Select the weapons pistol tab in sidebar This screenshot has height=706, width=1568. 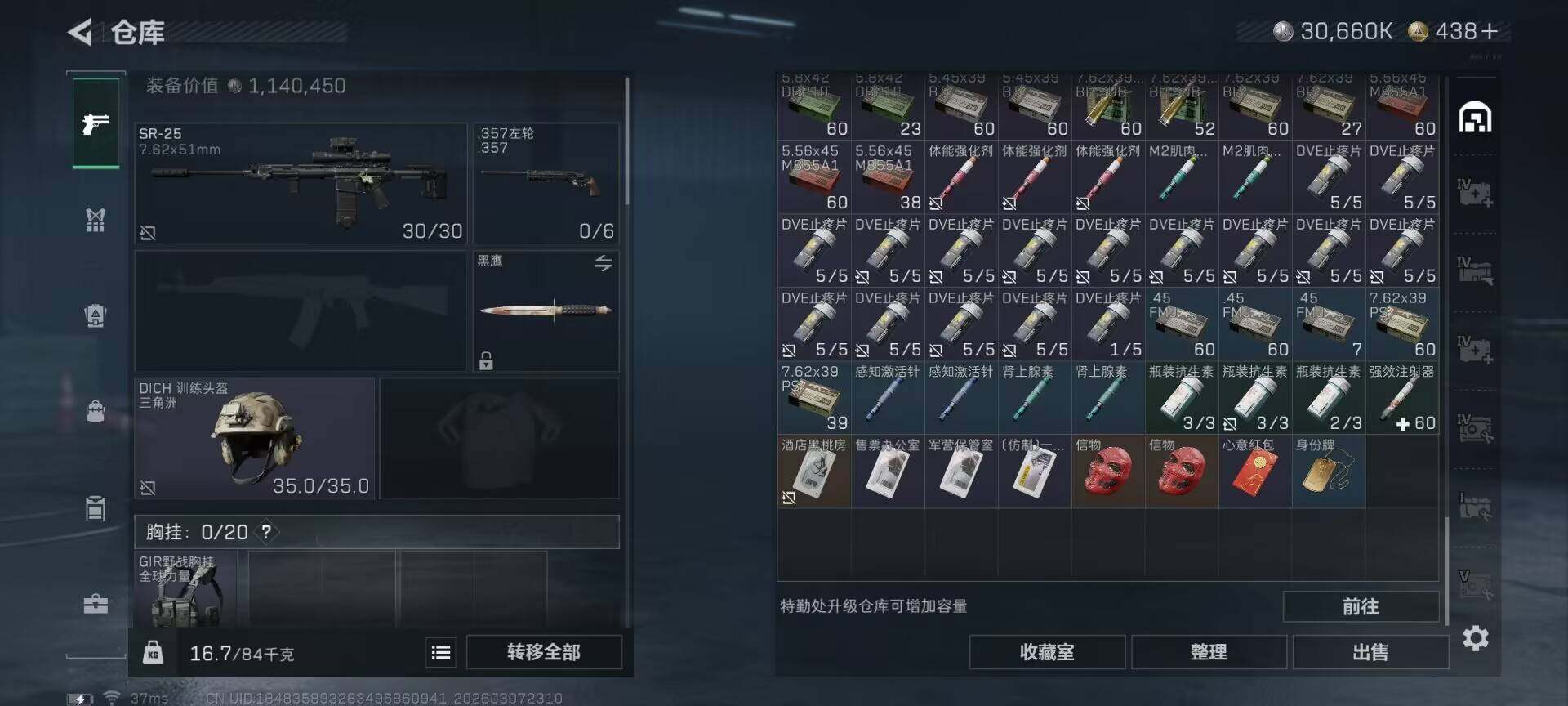96,123
